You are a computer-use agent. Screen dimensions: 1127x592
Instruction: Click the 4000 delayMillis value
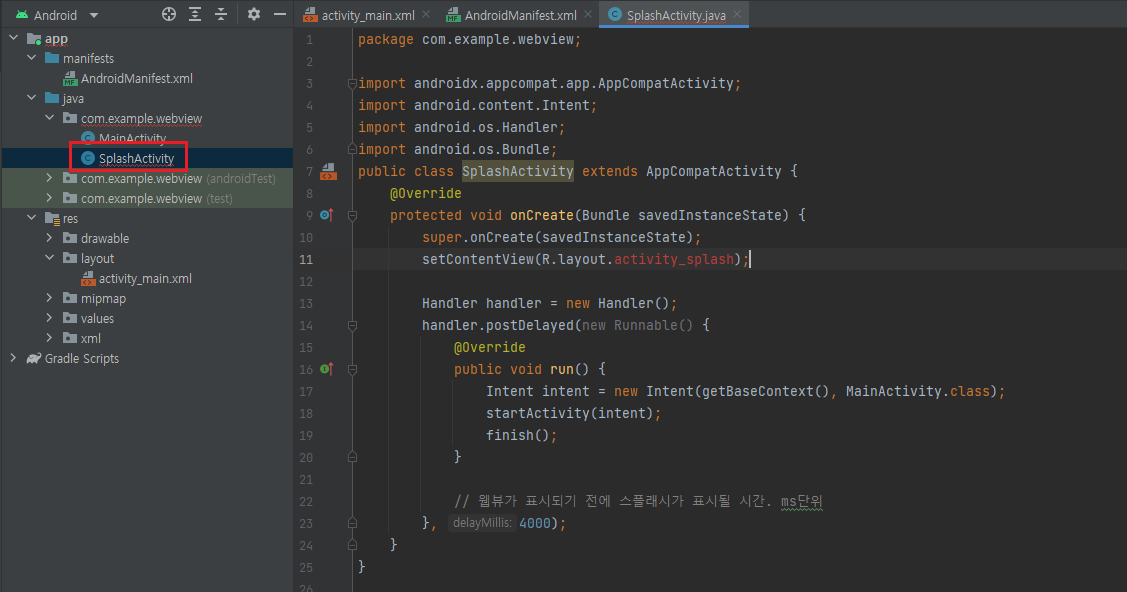point(535,523)
